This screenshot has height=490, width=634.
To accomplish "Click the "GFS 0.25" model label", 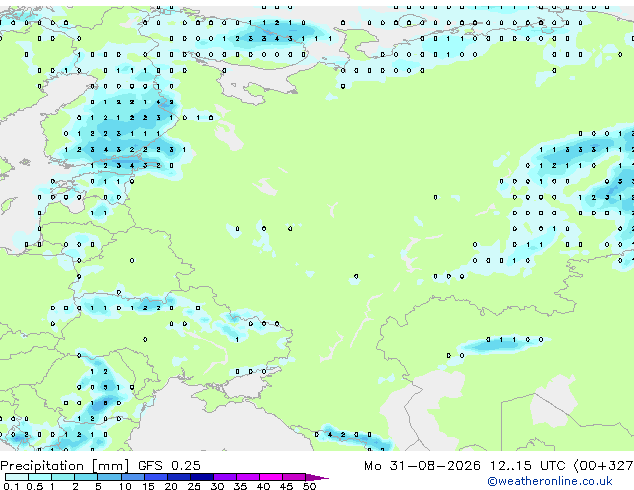I will pos(169,466).
